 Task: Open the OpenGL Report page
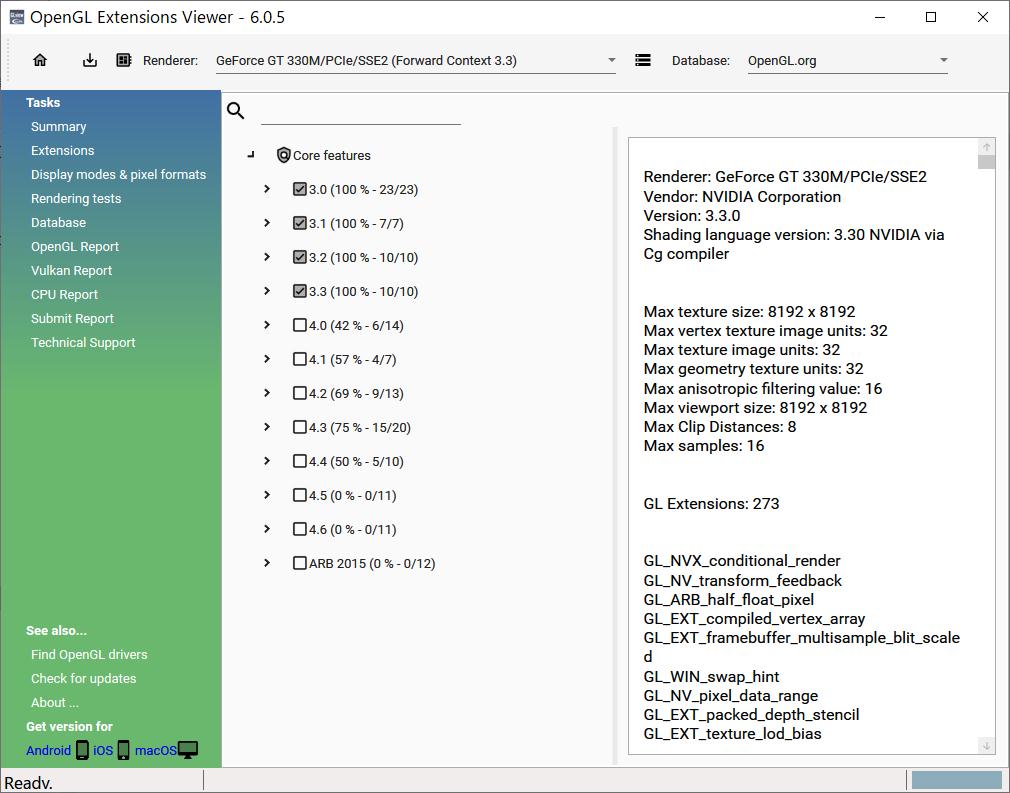pyautogui.click(x=75, y=247)
